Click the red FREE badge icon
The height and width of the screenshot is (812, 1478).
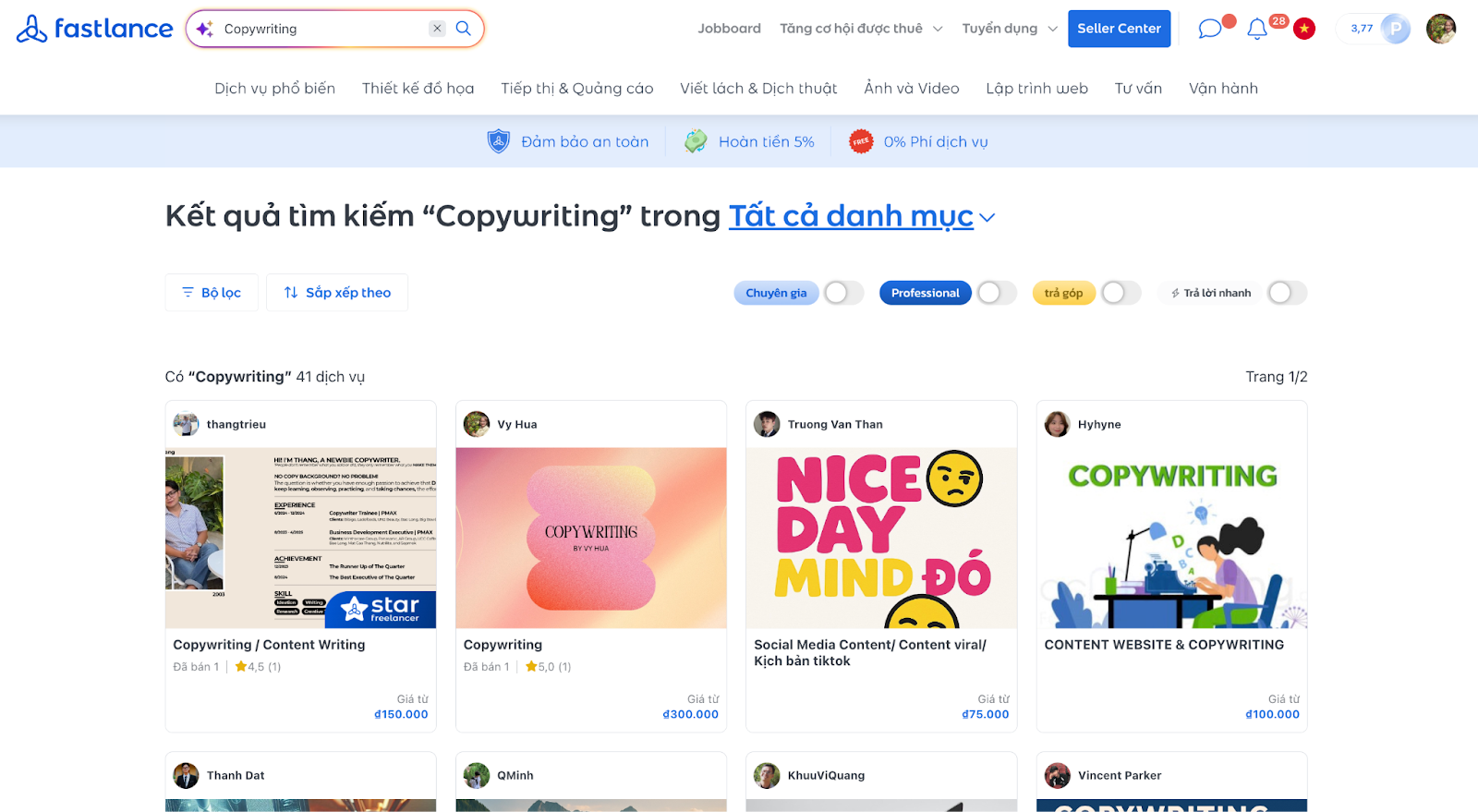861,141
